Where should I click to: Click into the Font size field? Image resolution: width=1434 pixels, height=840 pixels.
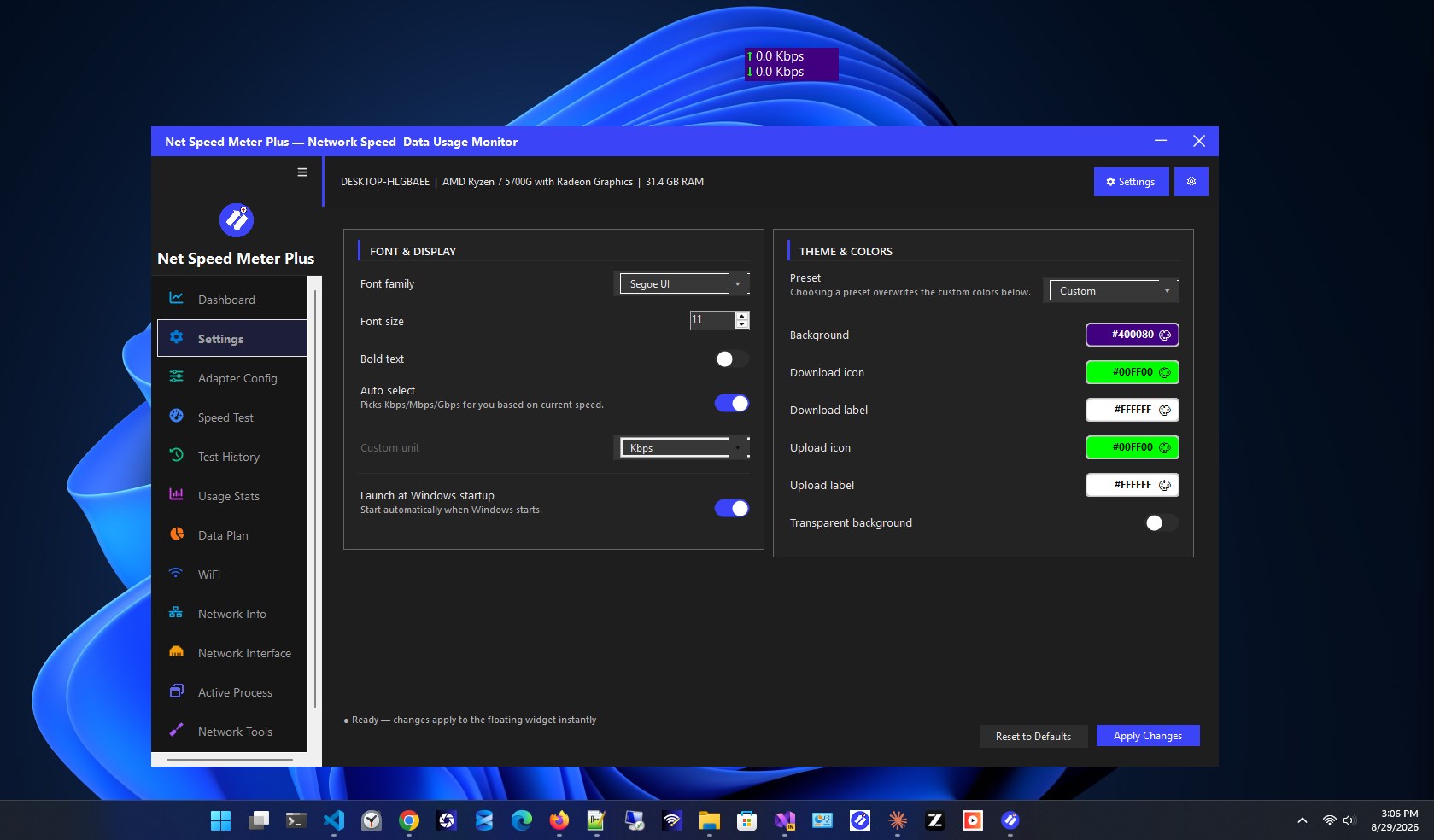(x=712, y=320)
